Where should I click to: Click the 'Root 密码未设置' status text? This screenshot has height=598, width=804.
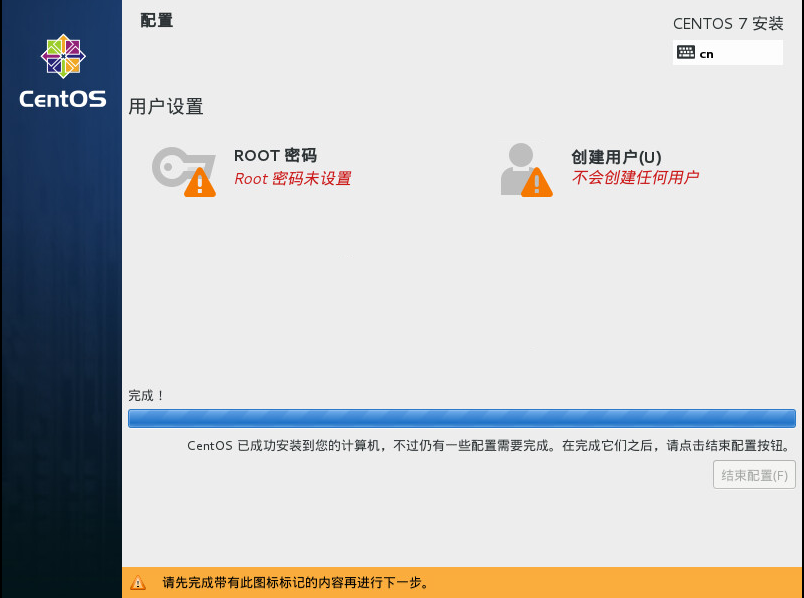tap(293, 178)
